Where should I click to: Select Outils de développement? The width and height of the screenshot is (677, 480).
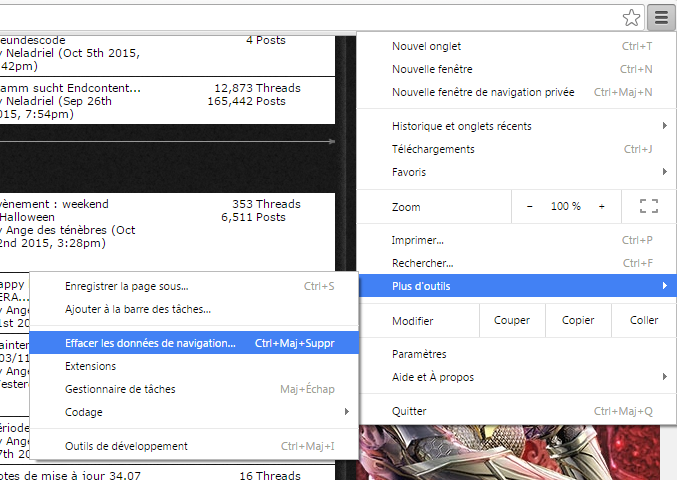tap(126, 446)
